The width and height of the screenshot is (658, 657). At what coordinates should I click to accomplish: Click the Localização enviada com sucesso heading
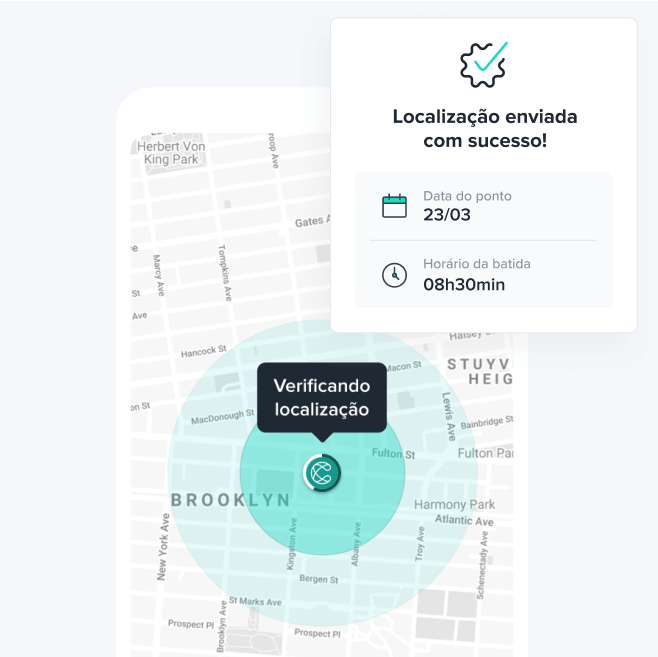click(x=485, y=128)
